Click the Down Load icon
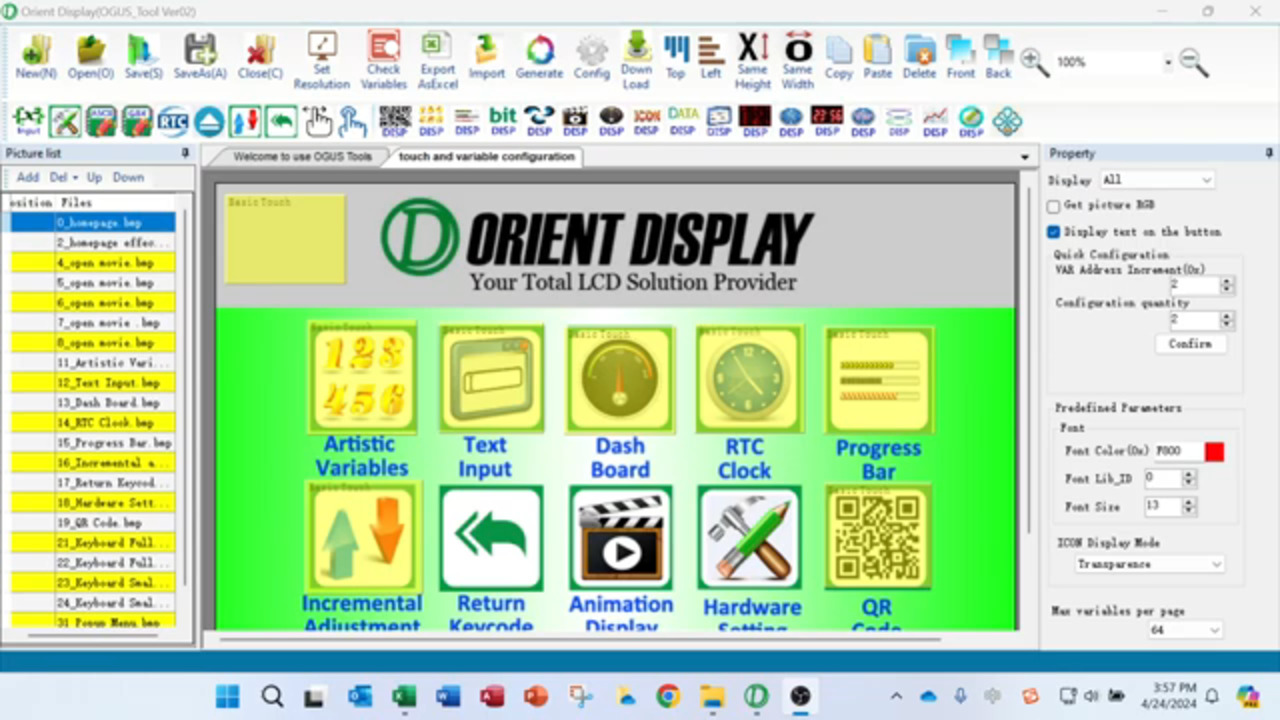 tap(636, 60)
